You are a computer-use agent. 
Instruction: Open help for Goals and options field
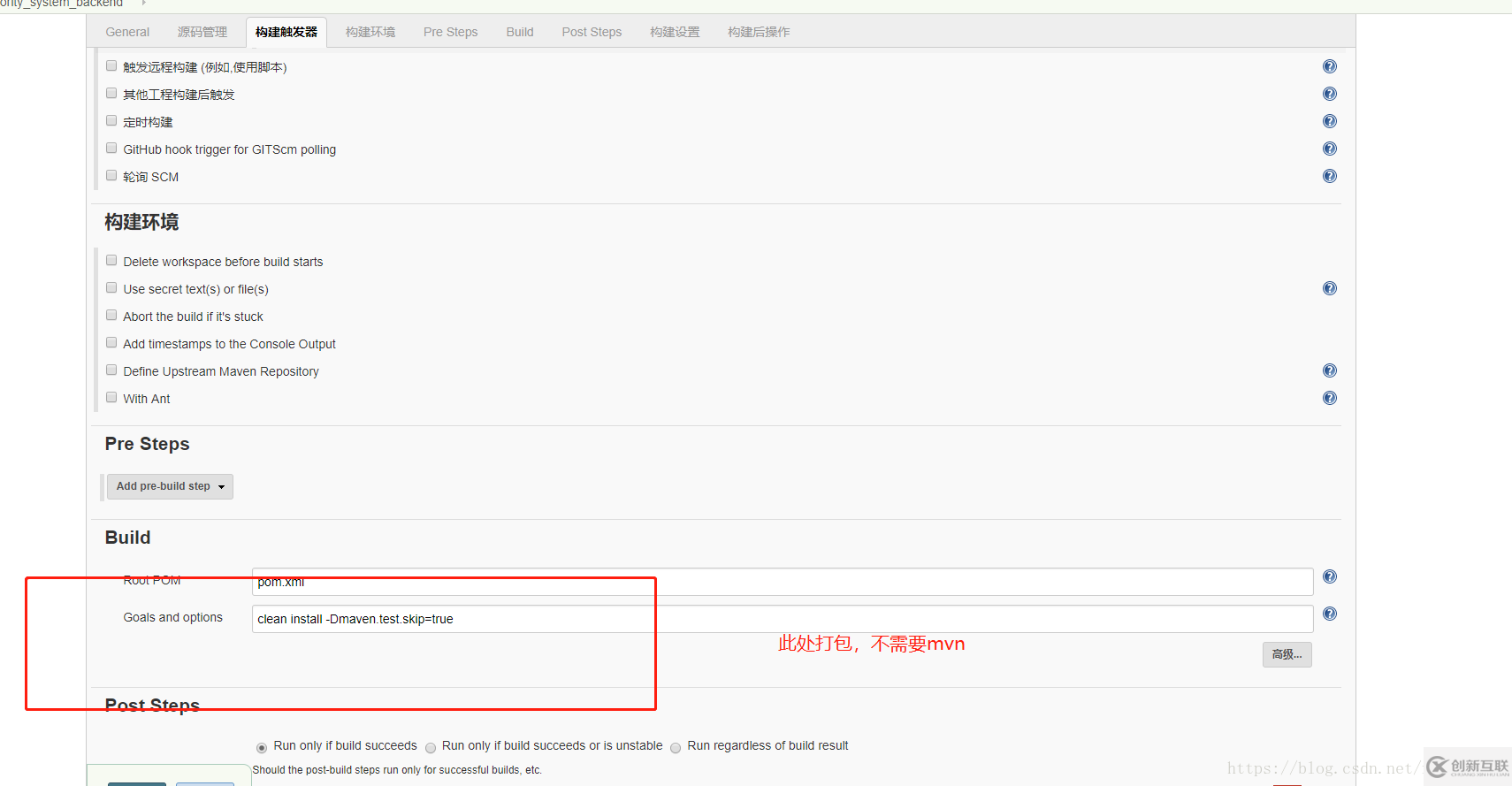click(x=1329, y=614)
